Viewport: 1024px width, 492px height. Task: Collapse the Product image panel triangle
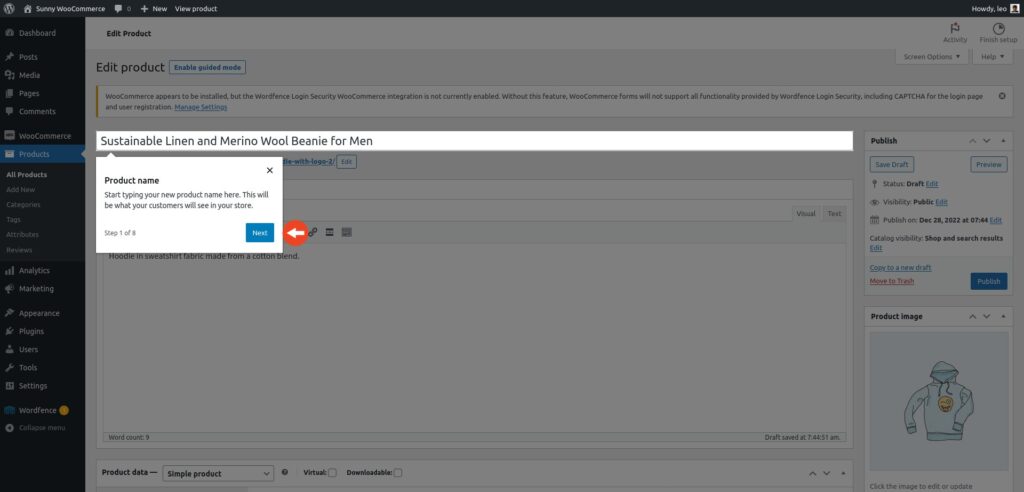tap(1002, 316)
